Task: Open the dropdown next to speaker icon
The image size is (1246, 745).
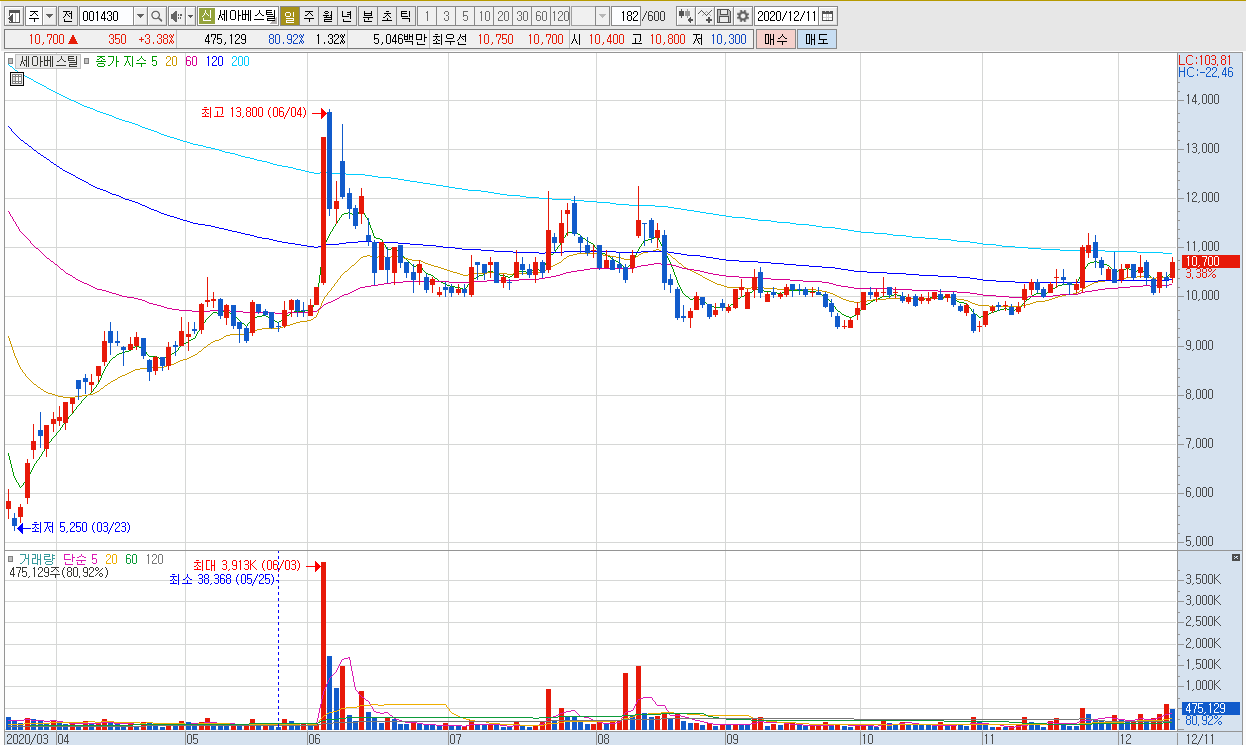Action: [190, 16]
